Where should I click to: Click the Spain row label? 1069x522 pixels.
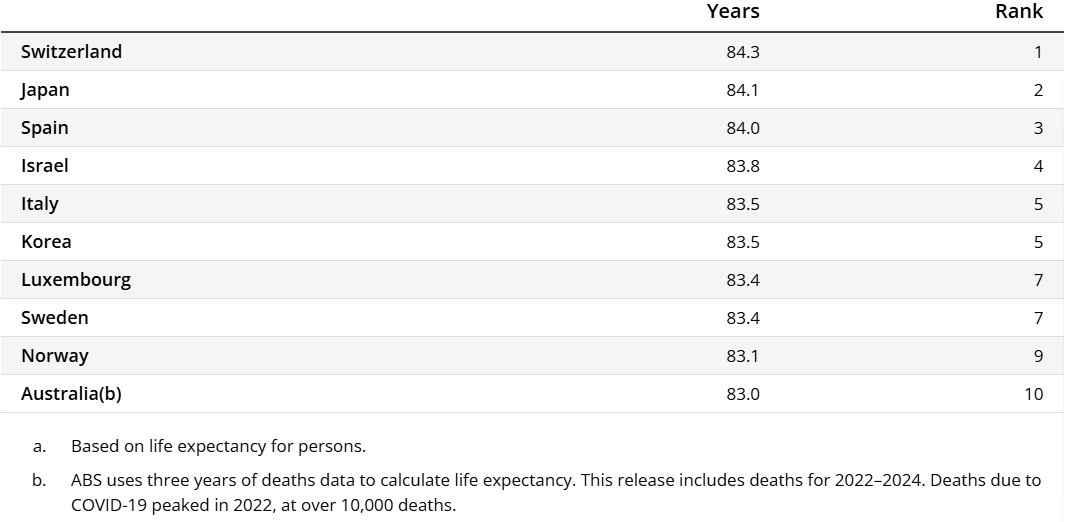click(x=45, y=128)
